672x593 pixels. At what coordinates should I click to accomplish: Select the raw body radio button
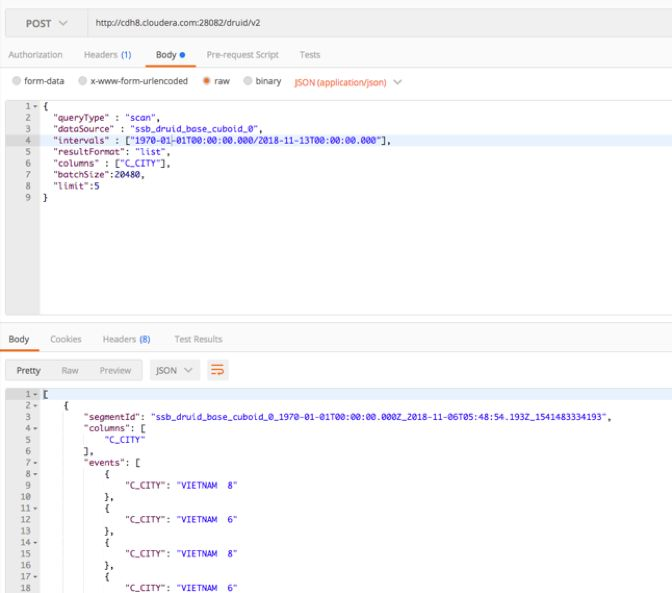pyautogui.click(x=206, y=80)
